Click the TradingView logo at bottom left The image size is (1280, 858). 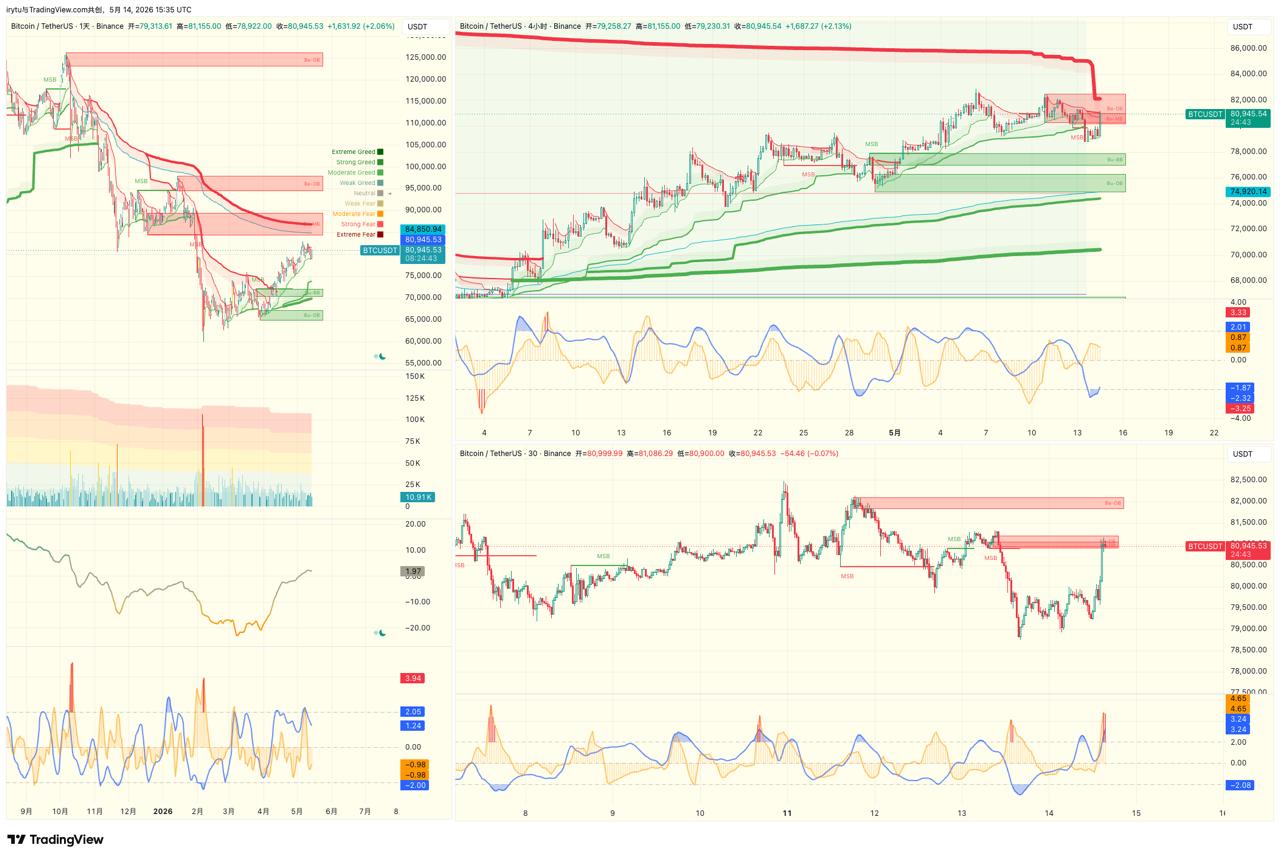55,840
